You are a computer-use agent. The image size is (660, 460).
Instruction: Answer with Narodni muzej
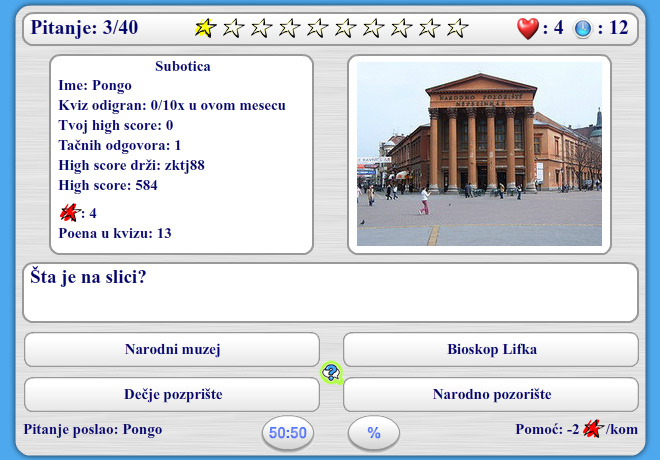pyautogui.click(x=172, y=349)
